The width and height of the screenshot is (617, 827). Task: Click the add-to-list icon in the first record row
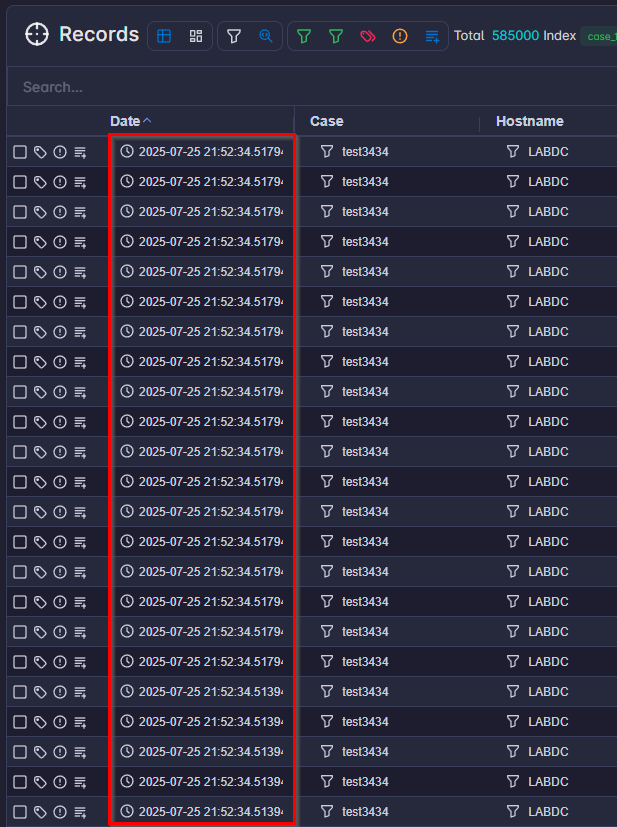(x=80, y=152)
